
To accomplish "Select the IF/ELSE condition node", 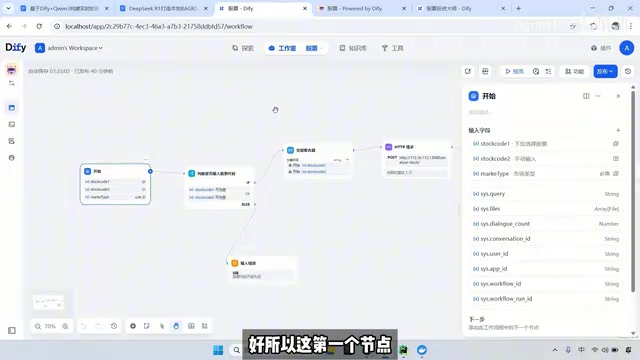I will [x=220, y=188].
